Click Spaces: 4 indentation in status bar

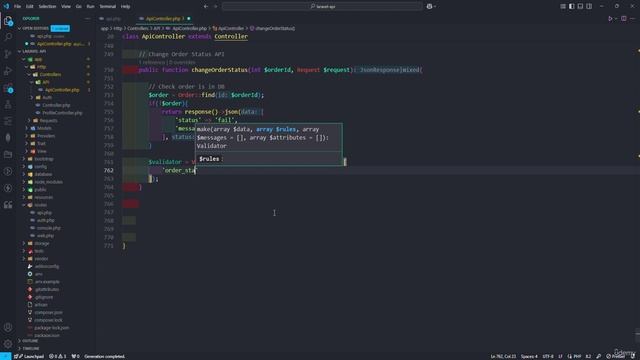[x=529, y=356]
